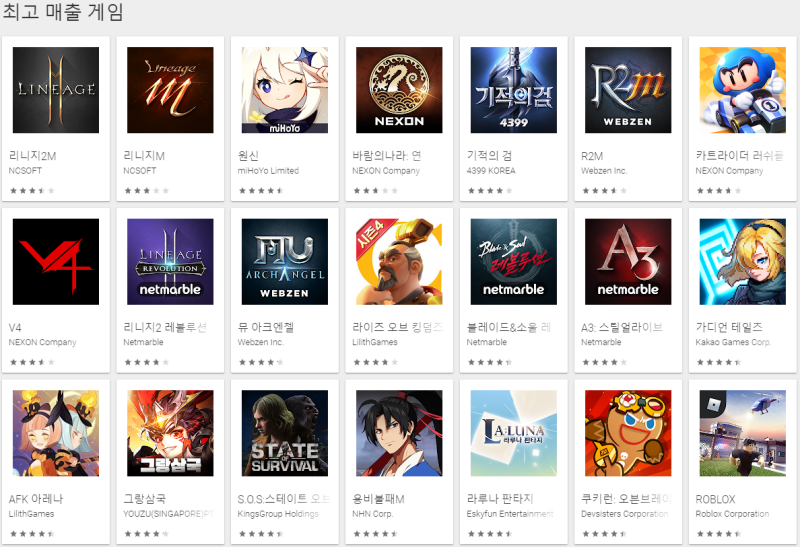The width and height of the screenshot is (800, 547).
Task: Click the Kakao Games Corp. developer link
Action: click(x=733, y=342)
